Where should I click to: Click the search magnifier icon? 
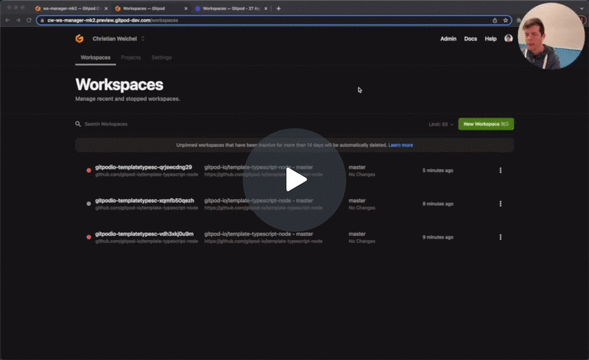tap(78, 124)
